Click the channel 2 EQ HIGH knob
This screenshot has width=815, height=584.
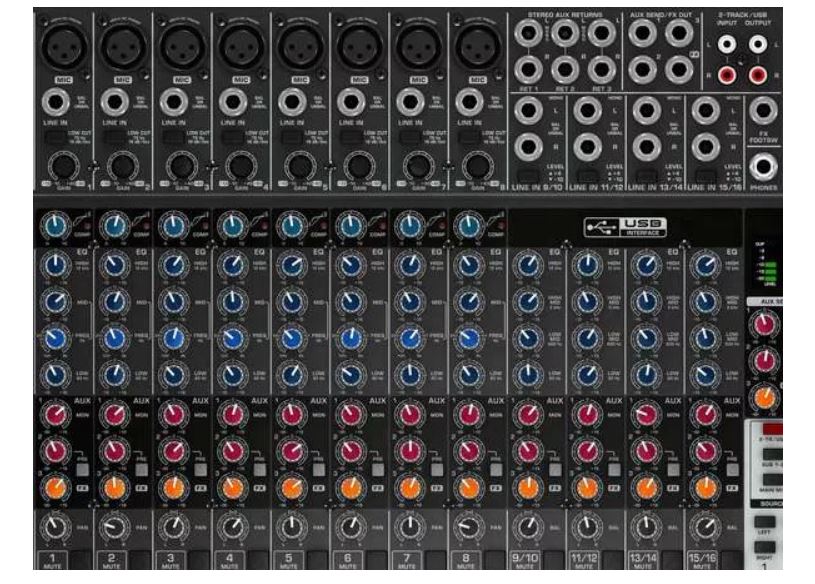[113, 266]
